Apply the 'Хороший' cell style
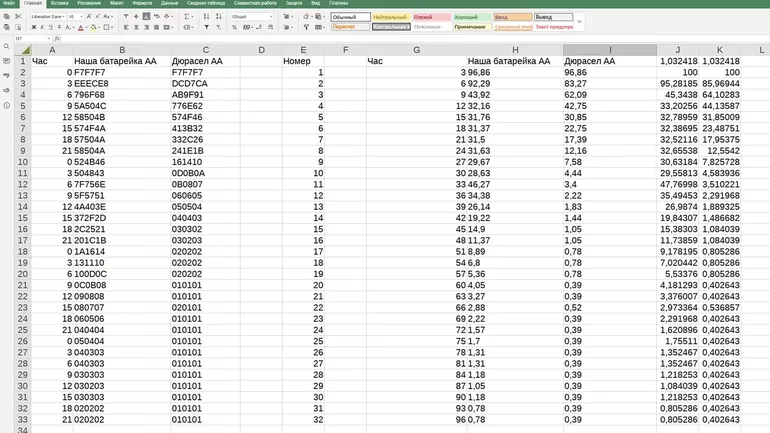Screen dimensions: 770x433 coord(466,17)
